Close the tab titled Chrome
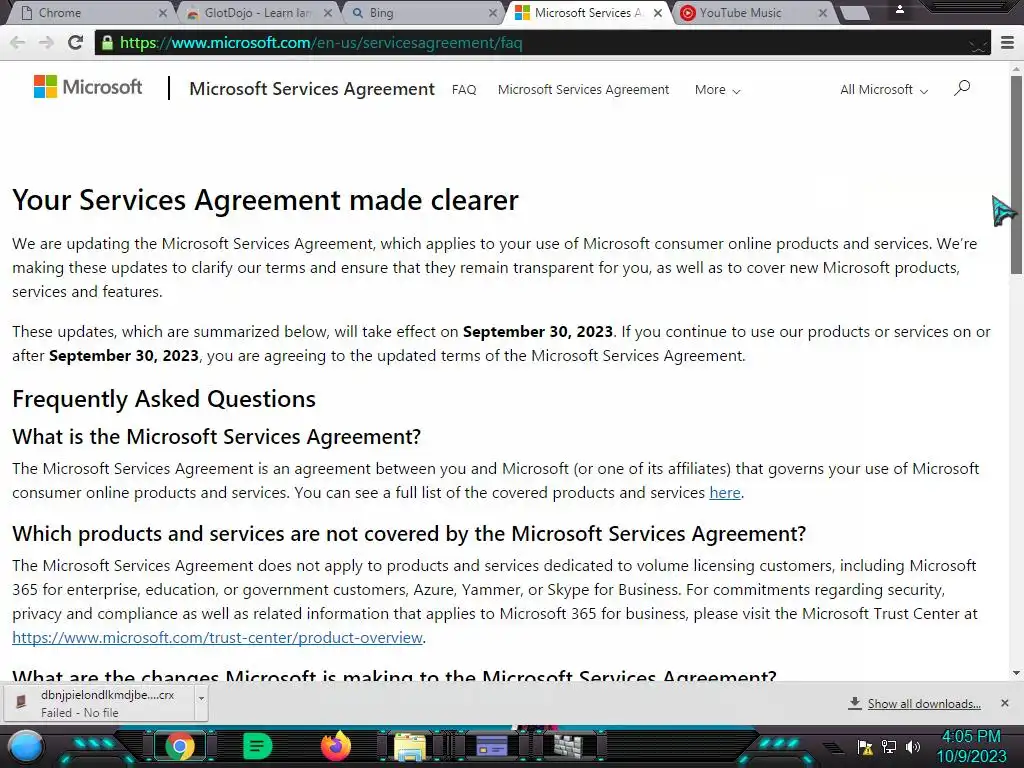 (x=163, y=13)
